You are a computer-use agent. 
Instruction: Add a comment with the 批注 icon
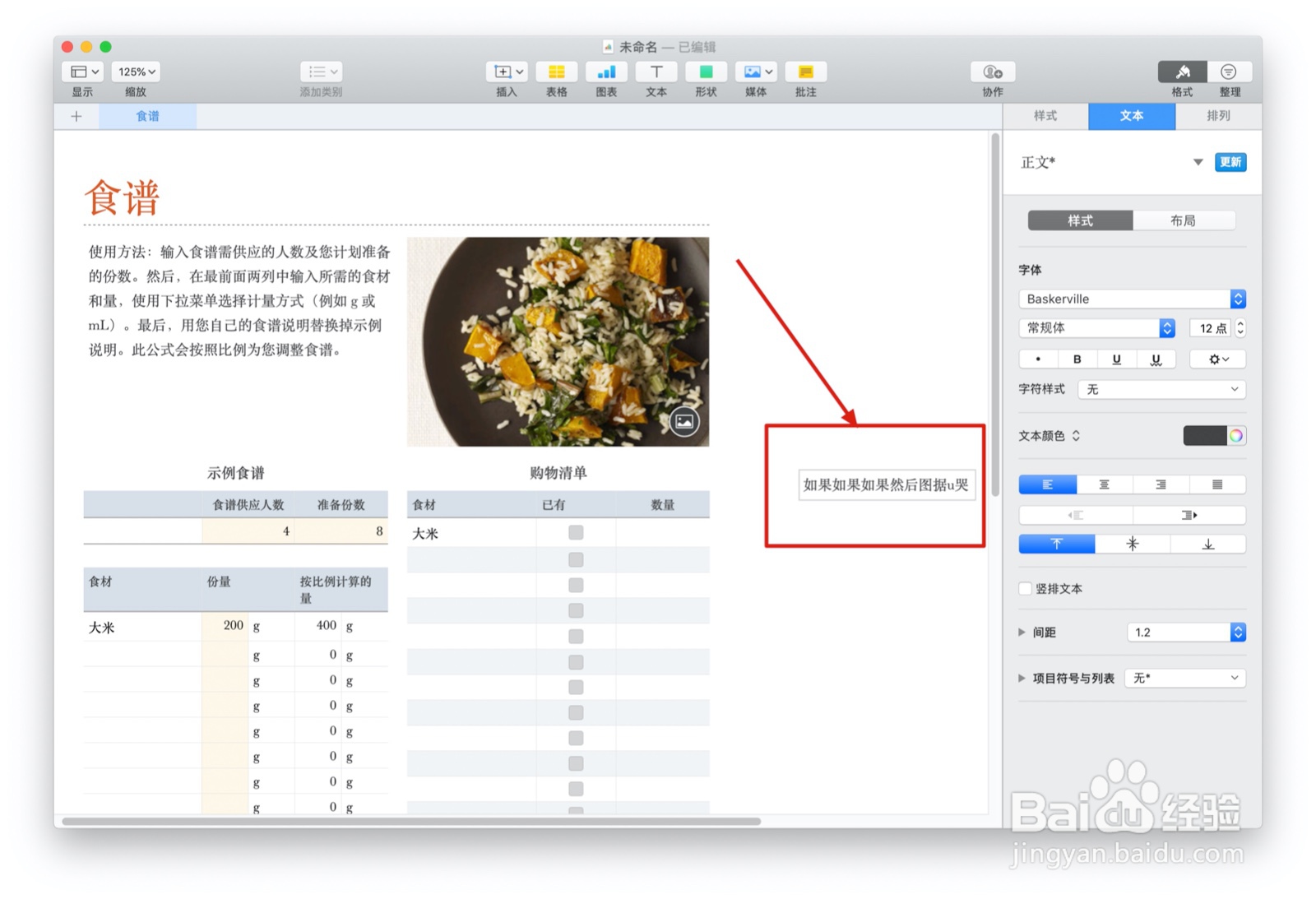pyautogui.click(x=804, y=72)
